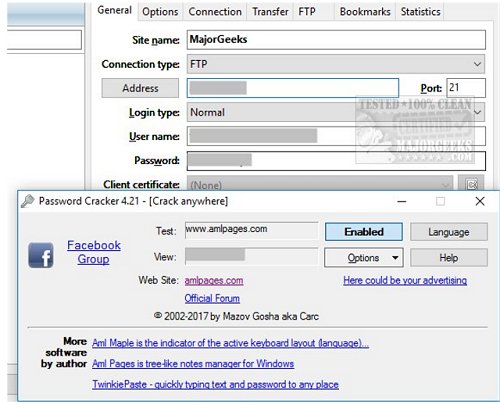Toggle the Enabled button
Viewport: 500px width, 404px height.
click(364, 232)
